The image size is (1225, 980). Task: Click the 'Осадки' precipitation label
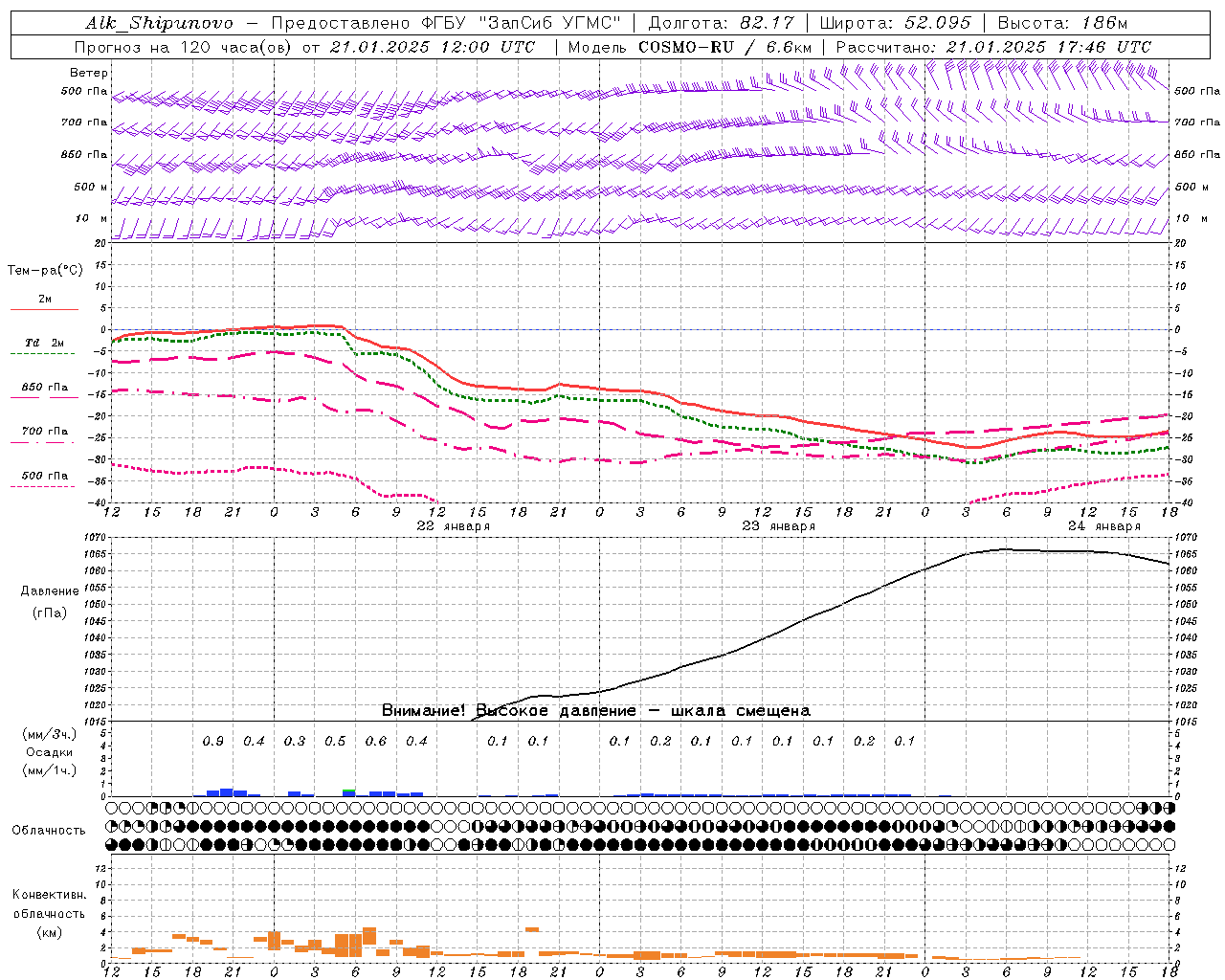coord(50,752)
